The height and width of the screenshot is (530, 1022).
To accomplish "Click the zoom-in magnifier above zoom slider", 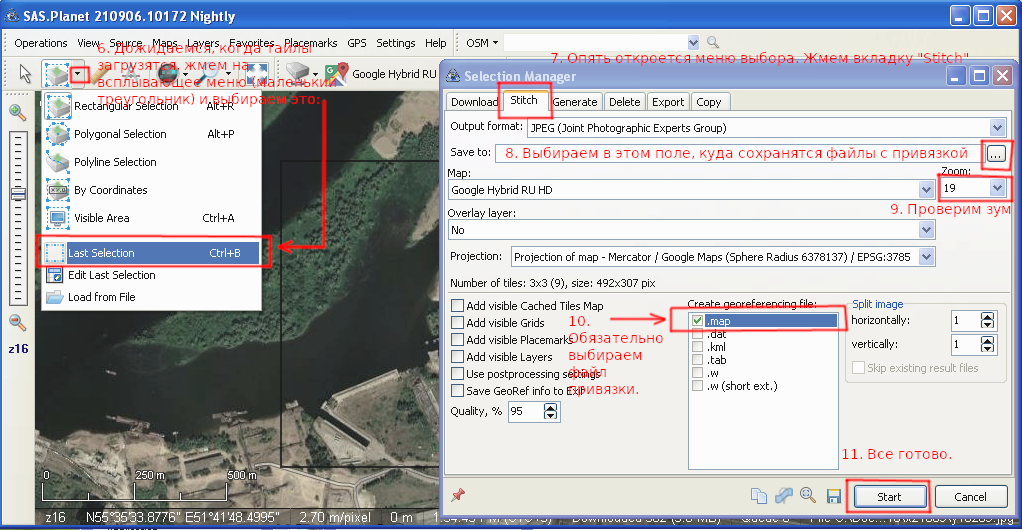I will tap(17, 112).
